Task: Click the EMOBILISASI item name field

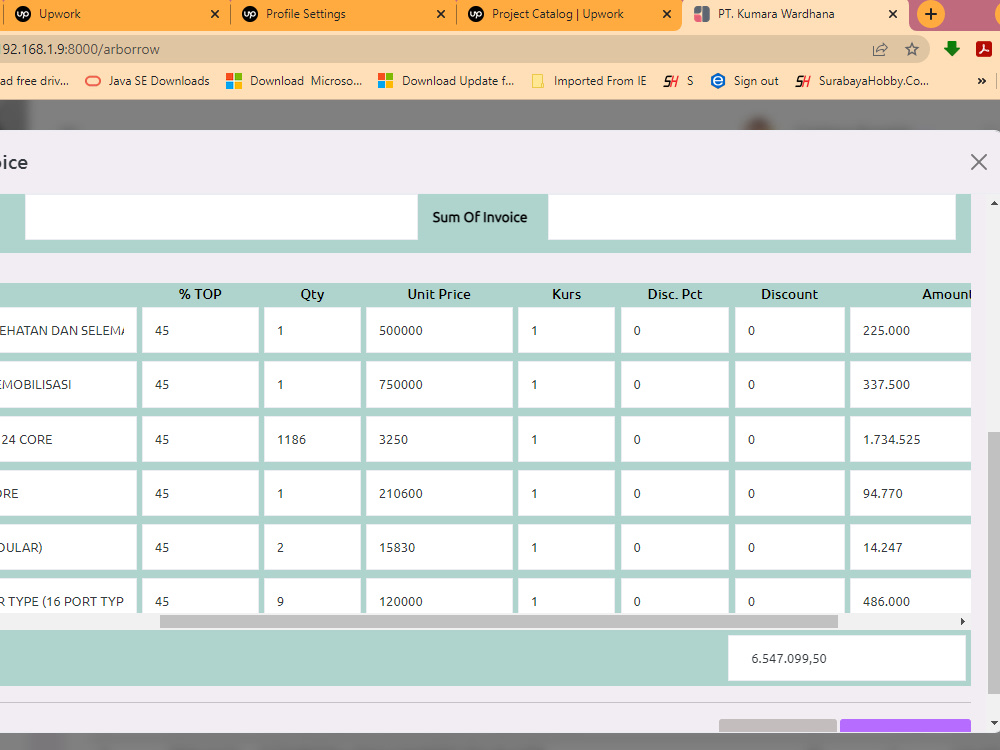Action: tap(68, 385)
